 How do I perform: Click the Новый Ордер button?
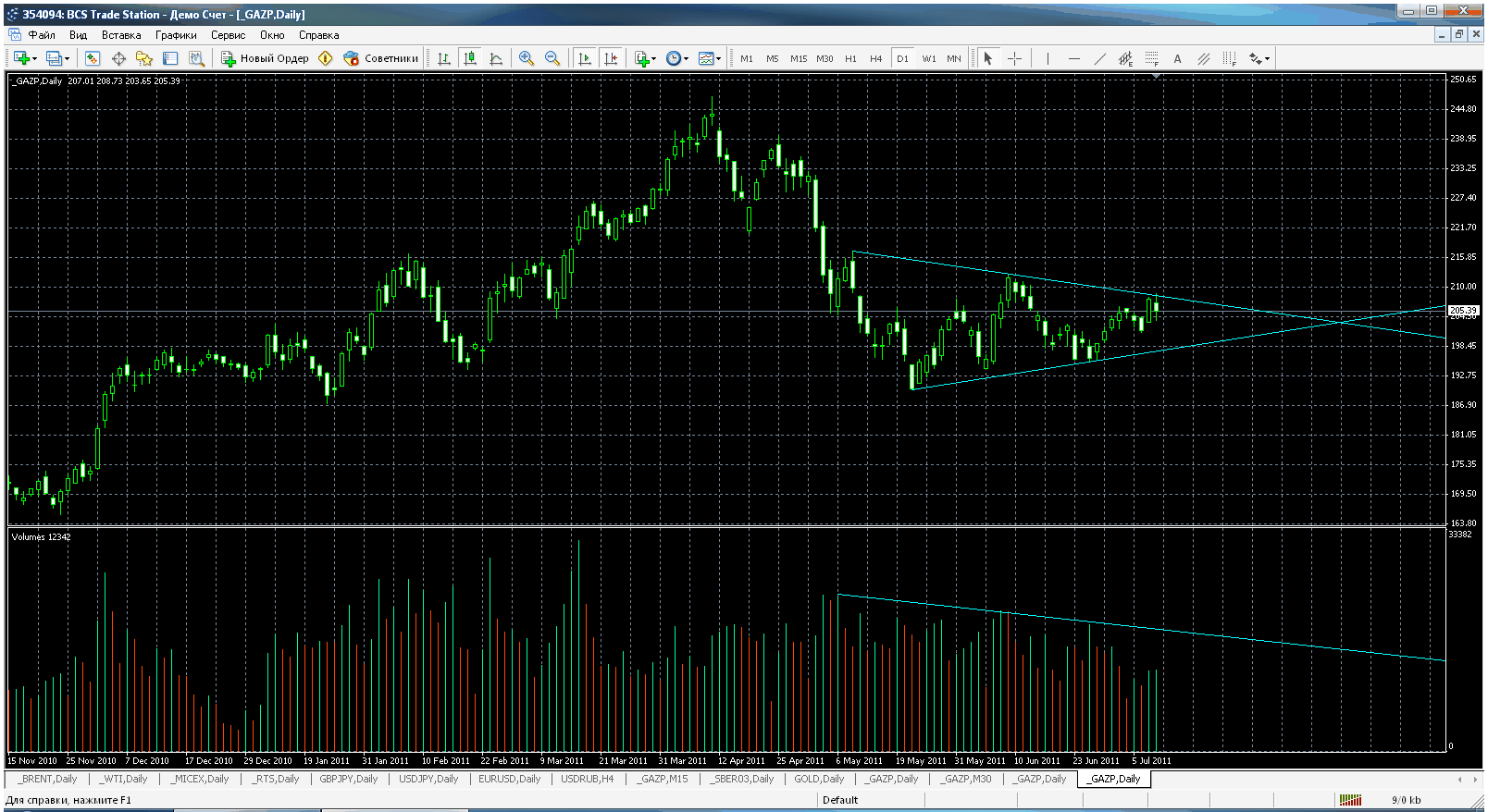pos(266,58)
